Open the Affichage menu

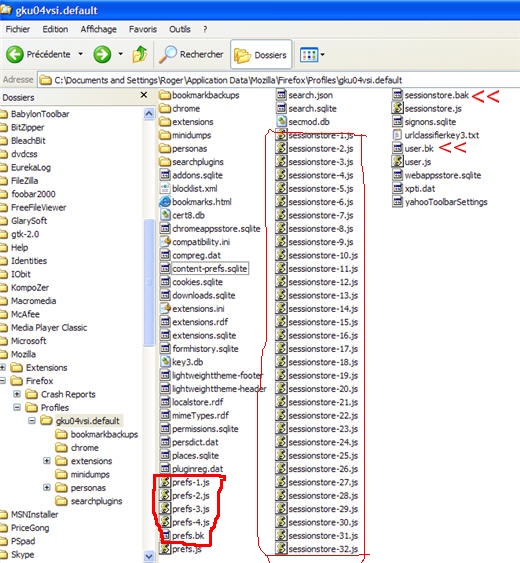(x=98, y=29)
